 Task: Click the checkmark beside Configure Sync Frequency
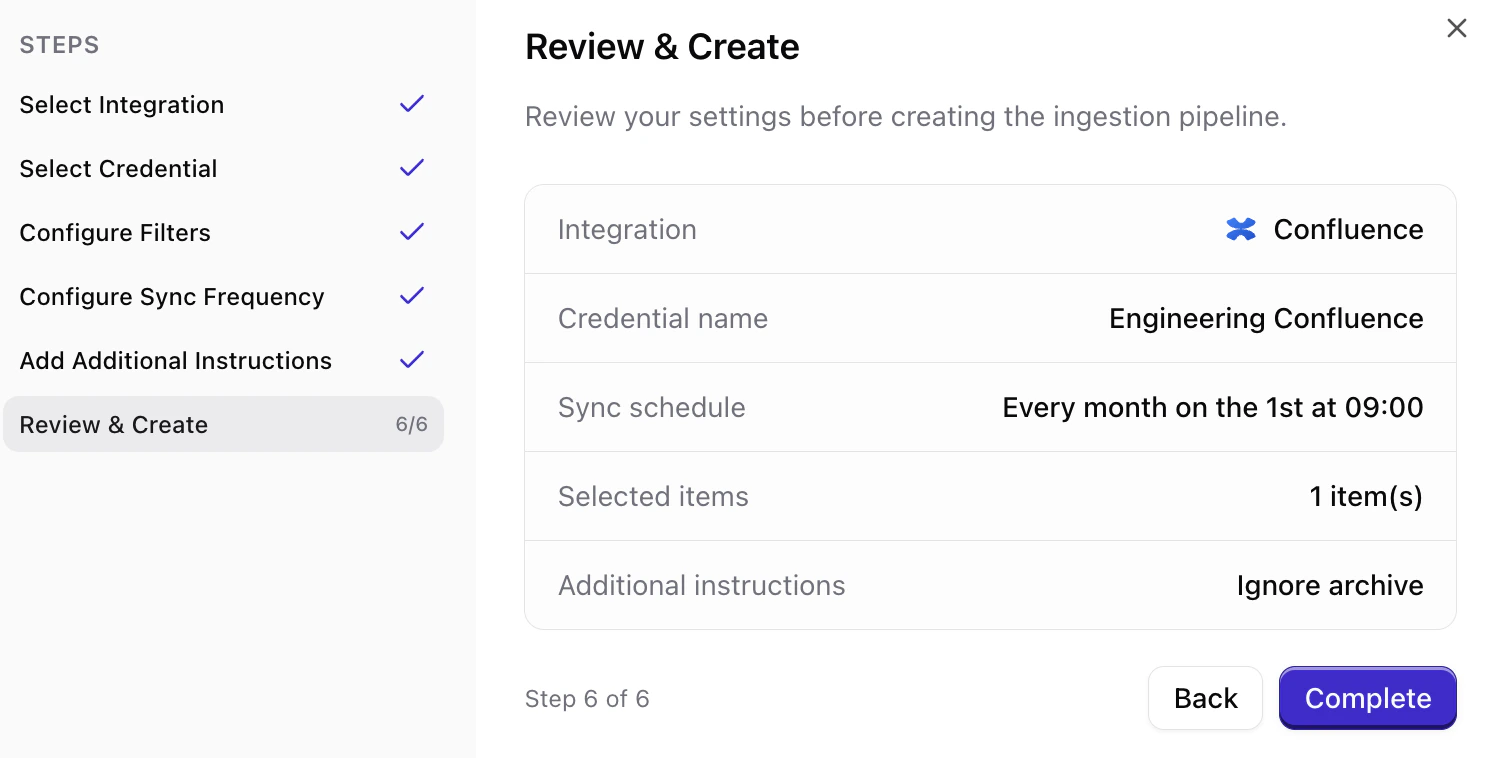pyautogui.click(x=411, y=295)
